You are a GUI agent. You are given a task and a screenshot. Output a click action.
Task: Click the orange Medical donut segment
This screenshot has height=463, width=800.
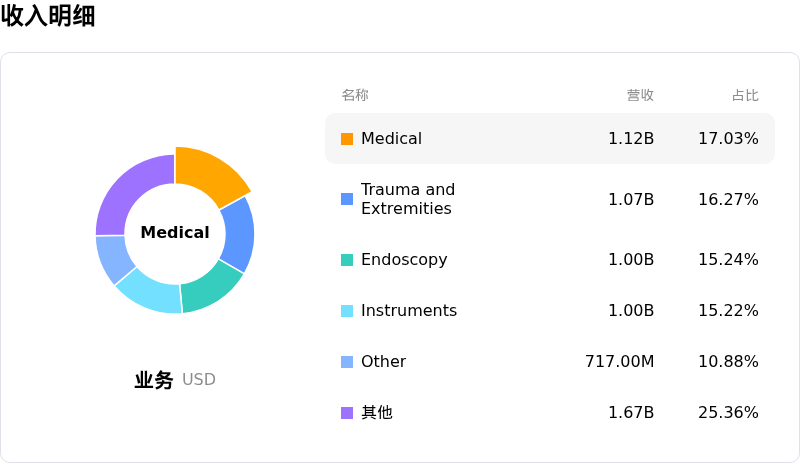pos(210,174)
